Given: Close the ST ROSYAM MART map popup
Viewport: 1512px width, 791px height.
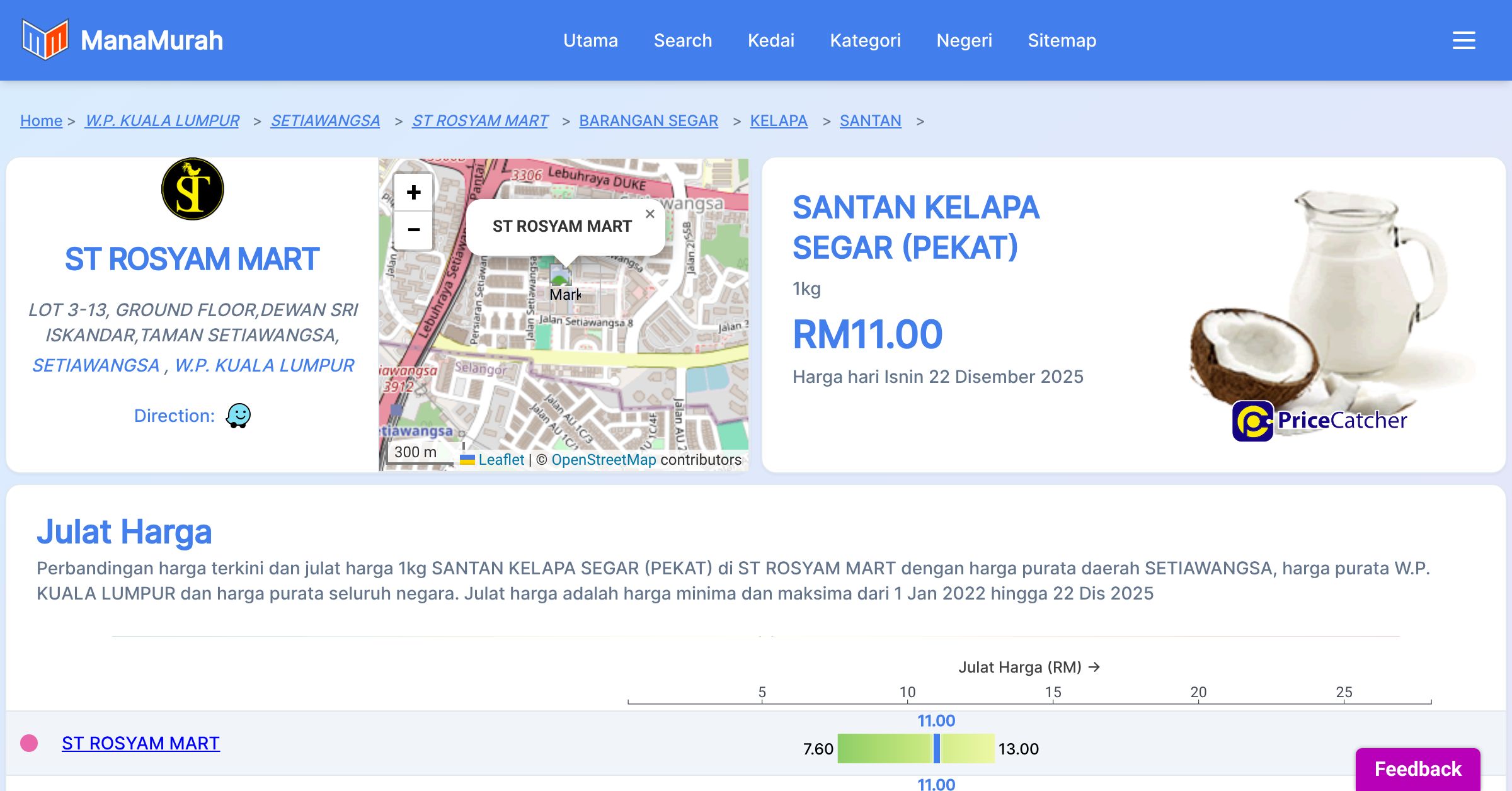Looking at the screenshot, I should pyautogui.click(x=650, y=214).
